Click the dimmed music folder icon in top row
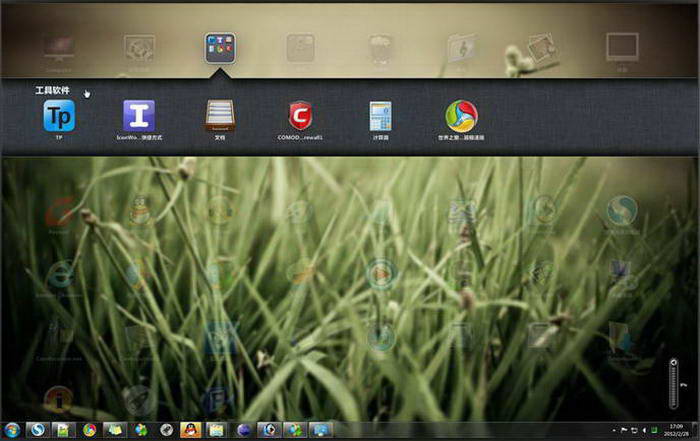 click(x=461, y=48)
